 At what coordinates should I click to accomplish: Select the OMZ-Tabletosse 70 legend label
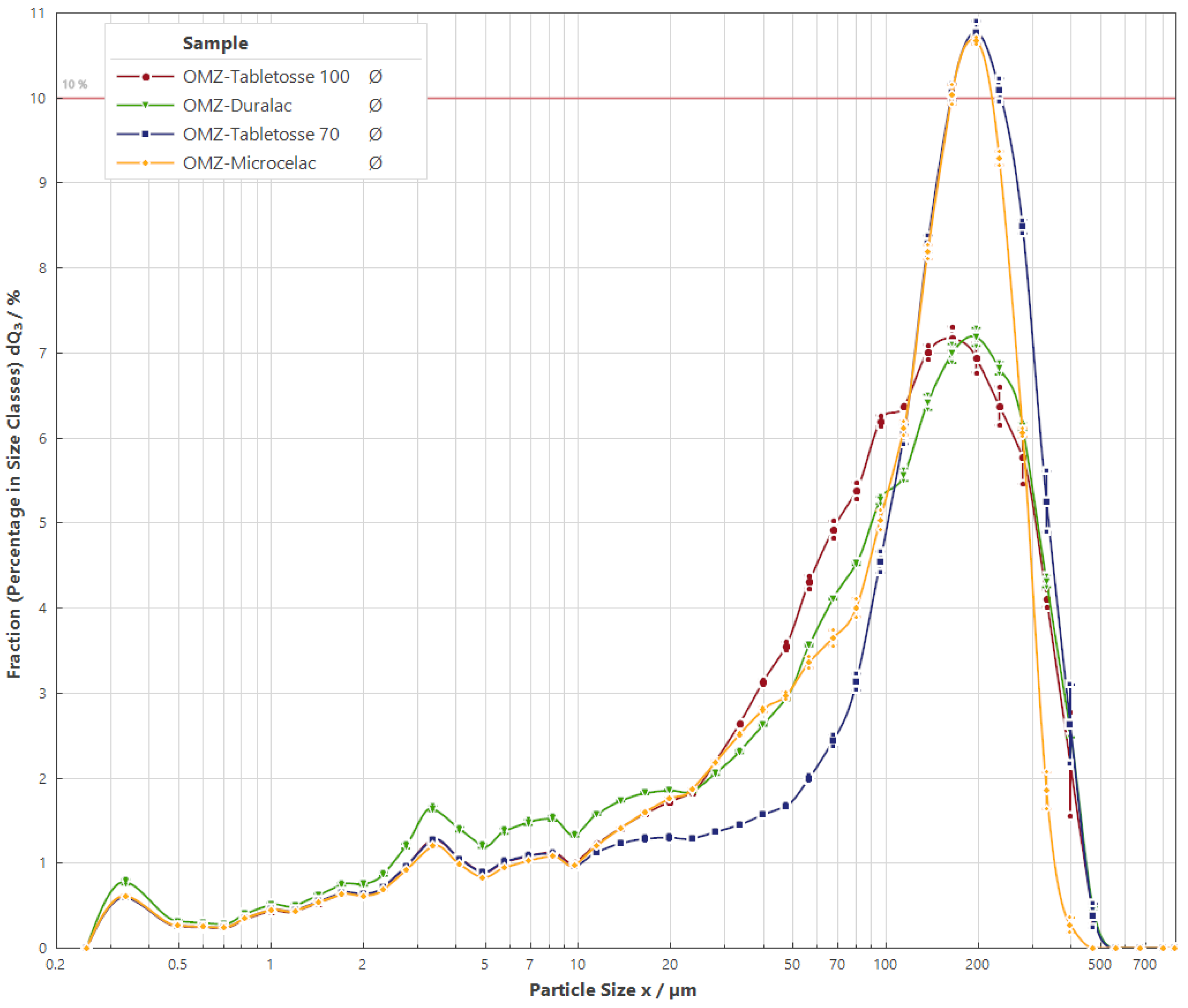click(261, 134)
